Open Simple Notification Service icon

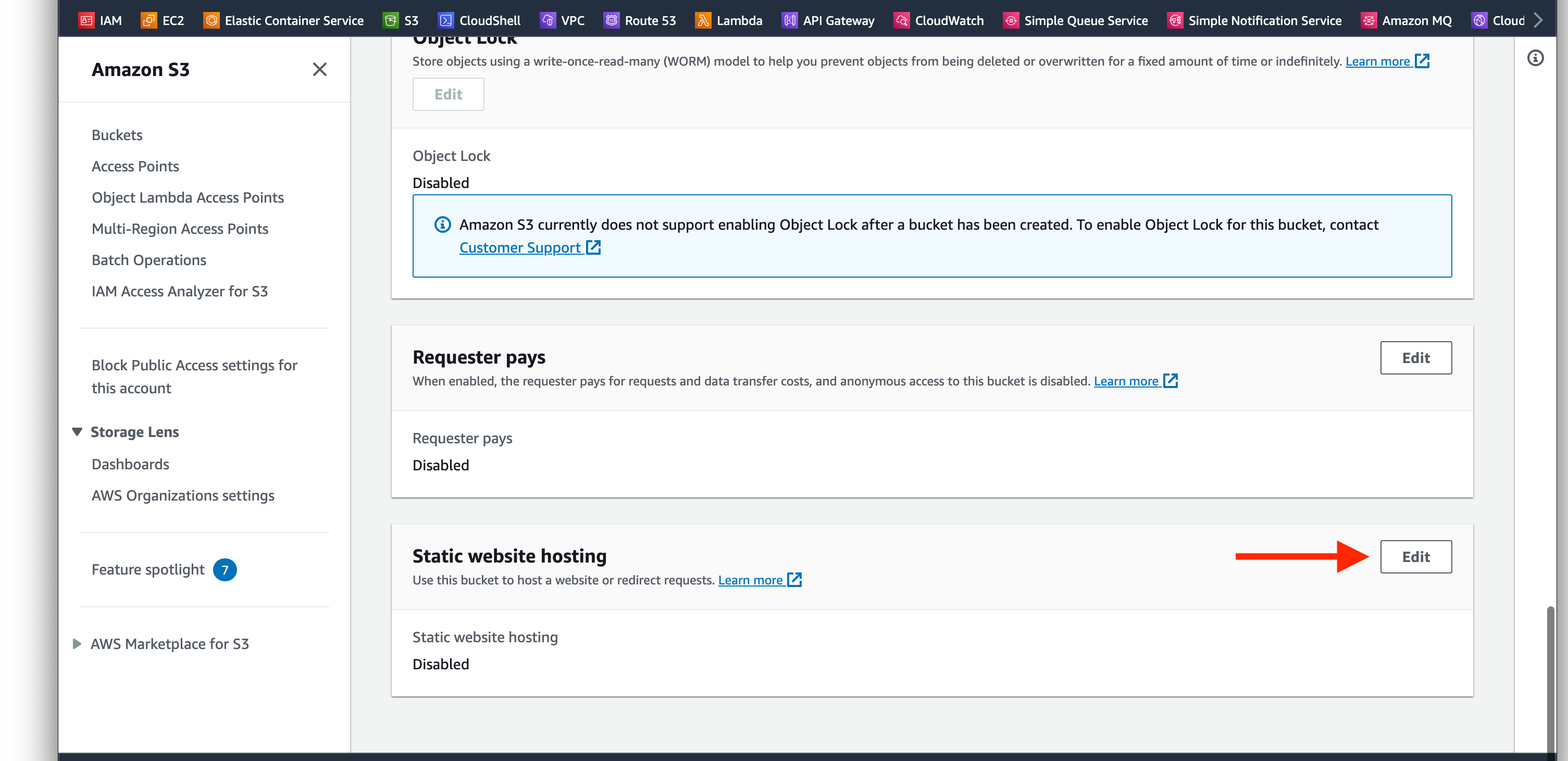coord(1175,20)
